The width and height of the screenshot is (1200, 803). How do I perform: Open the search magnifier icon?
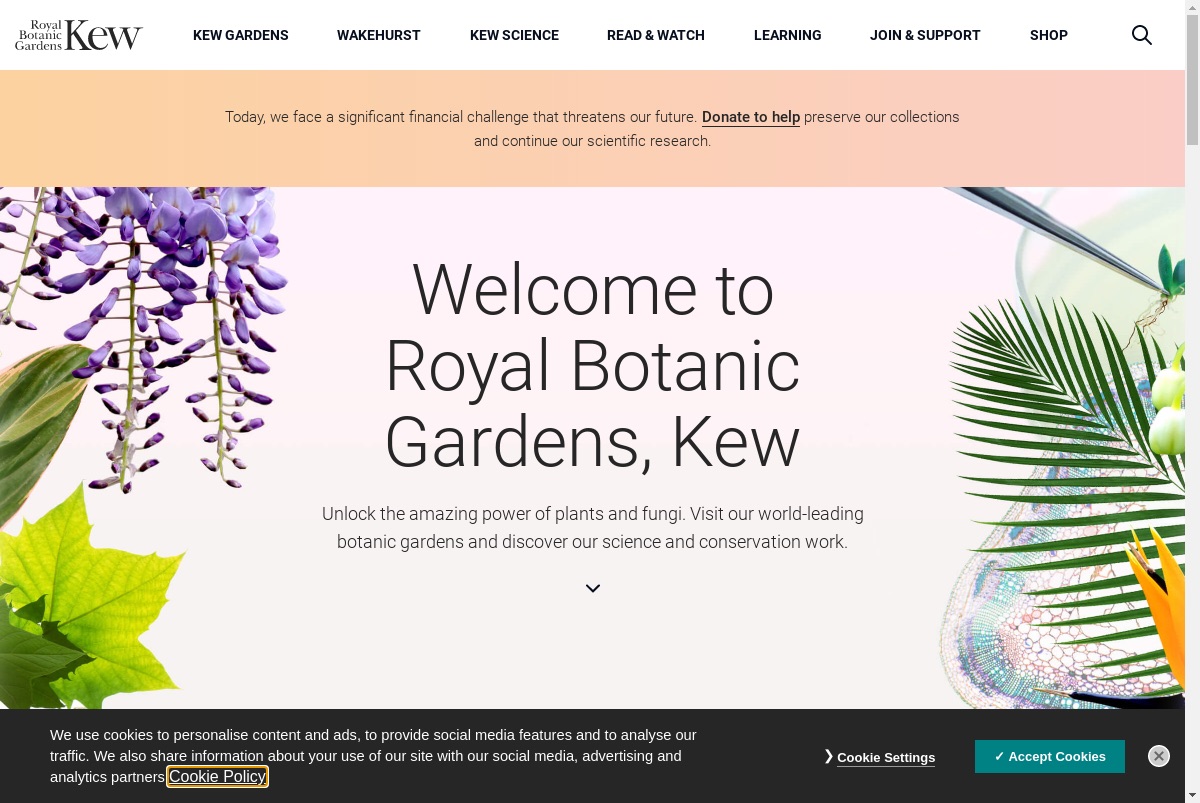1141,35
